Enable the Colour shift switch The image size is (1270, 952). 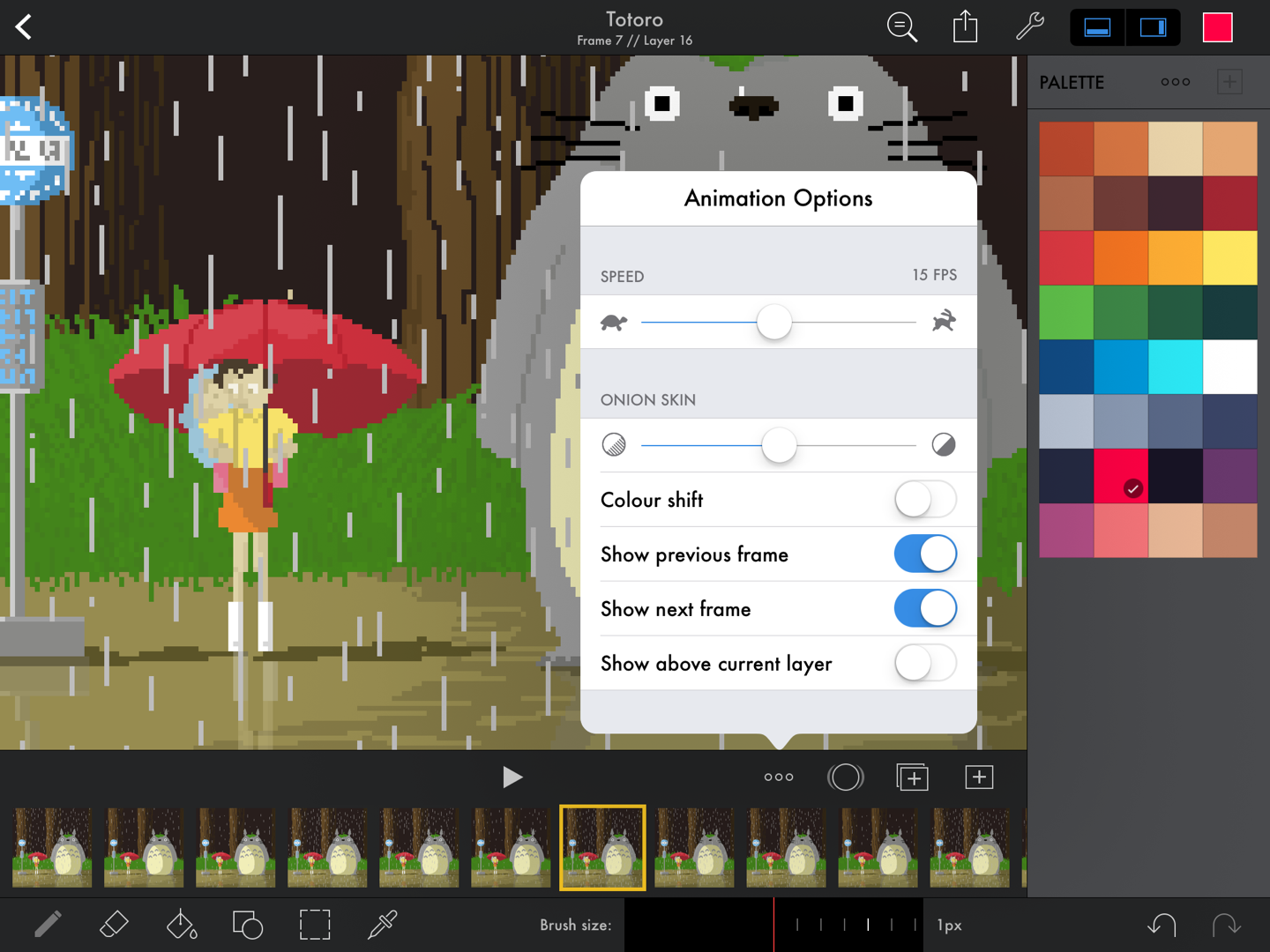coord(925,500)
